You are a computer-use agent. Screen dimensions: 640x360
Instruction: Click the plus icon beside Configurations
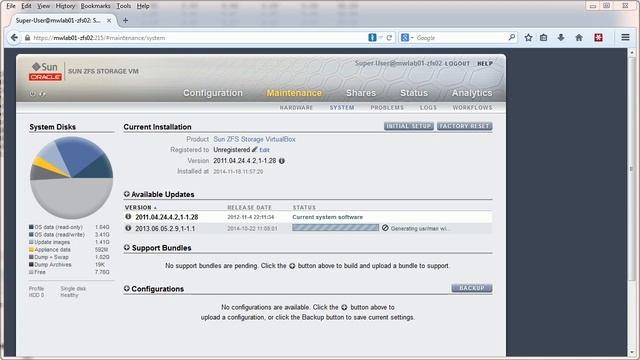tap(127, 289)
